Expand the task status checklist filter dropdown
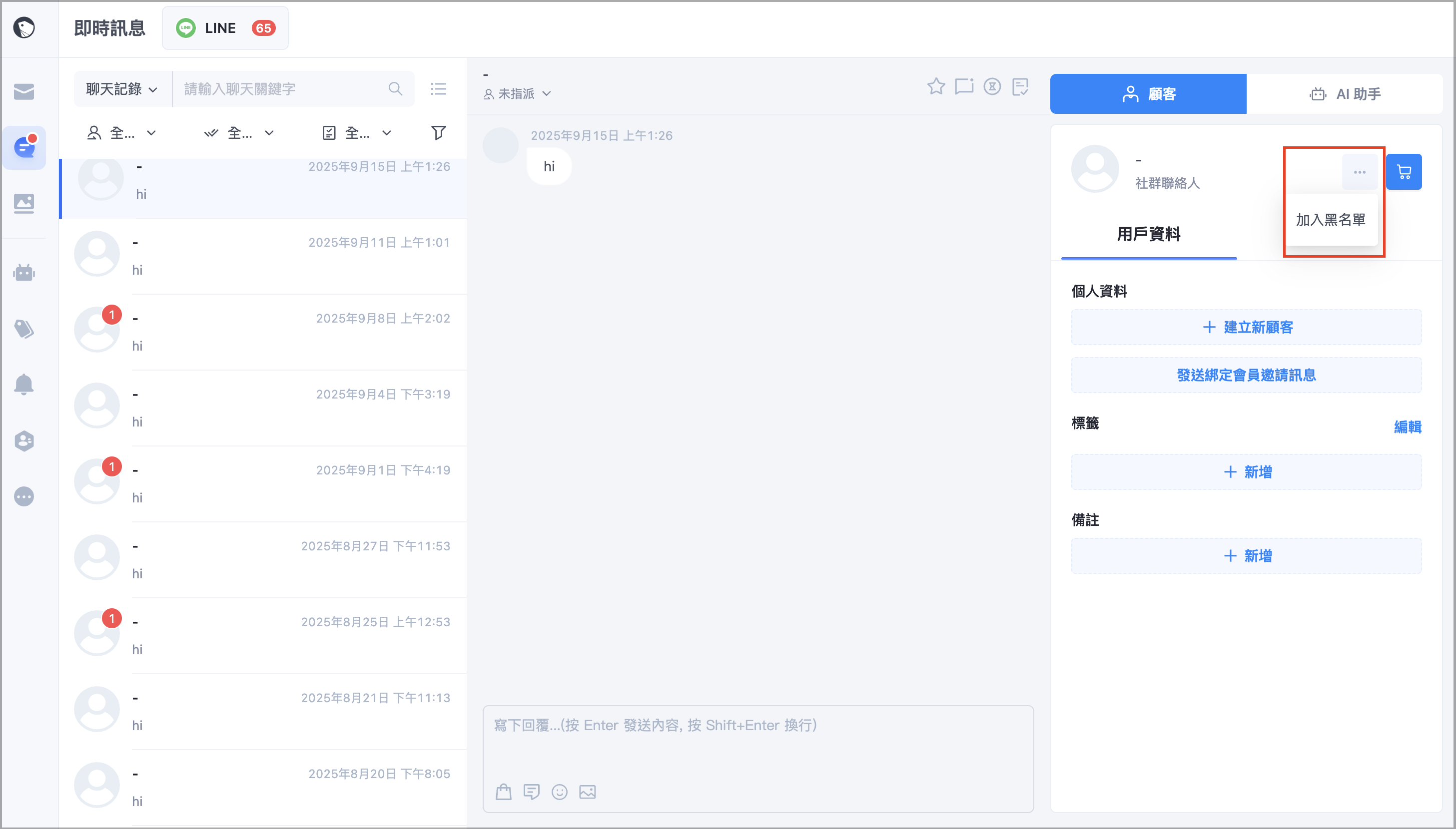Image resolution: width=1456 pixels, height=829 pixels. (x=357, y=133)
